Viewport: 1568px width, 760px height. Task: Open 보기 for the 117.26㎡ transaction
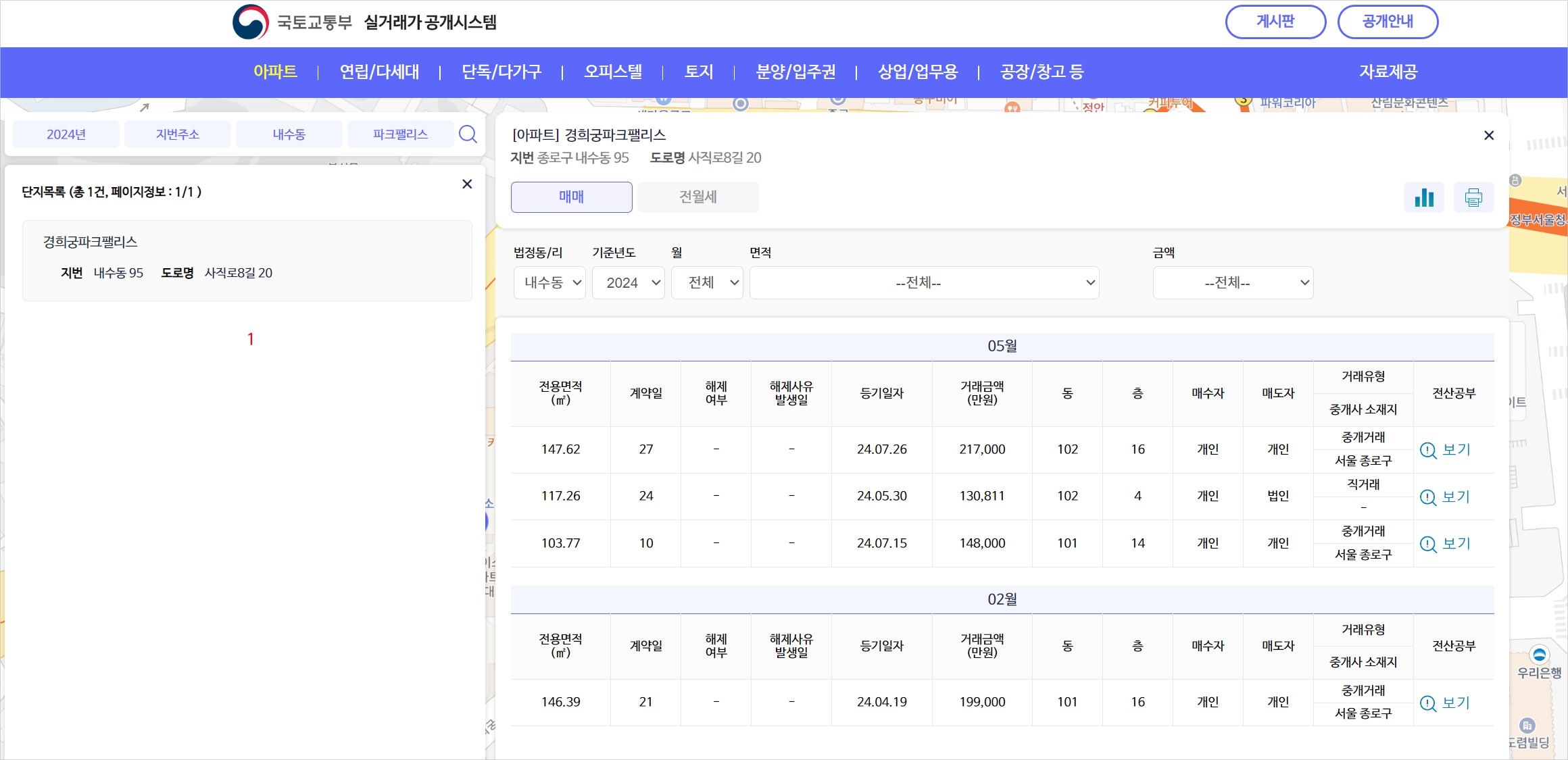point(1446,497)
